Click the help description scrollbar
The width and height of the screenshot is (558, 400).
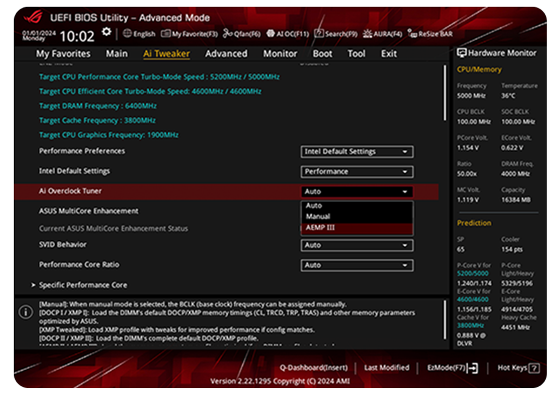[x=444, y=320]
